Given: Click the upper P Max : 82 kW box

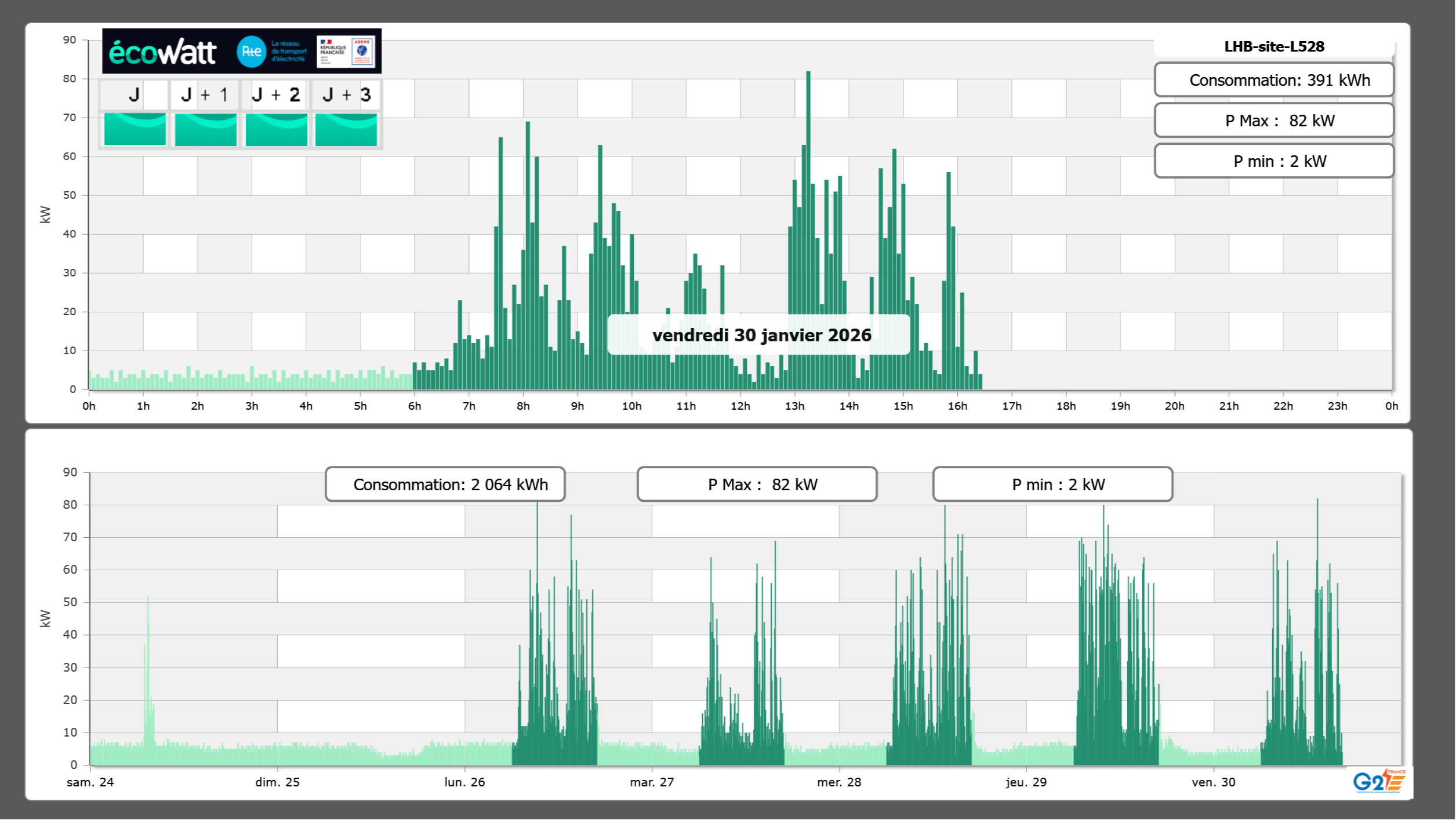Looking at the screenshot, I should click(x=1274, y=121).
